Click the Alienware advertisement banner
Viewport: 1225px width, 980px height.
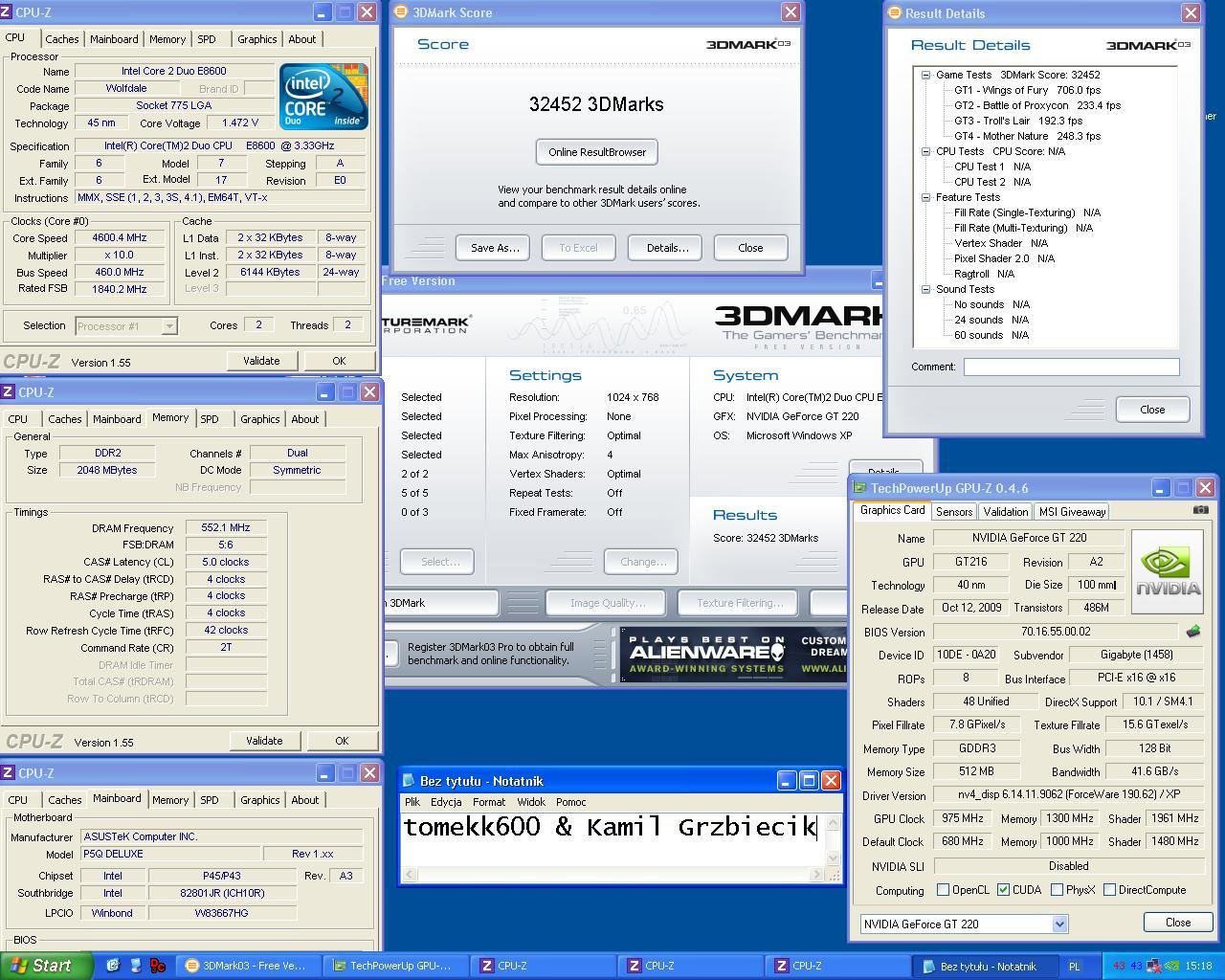click(x=732, y=654)
